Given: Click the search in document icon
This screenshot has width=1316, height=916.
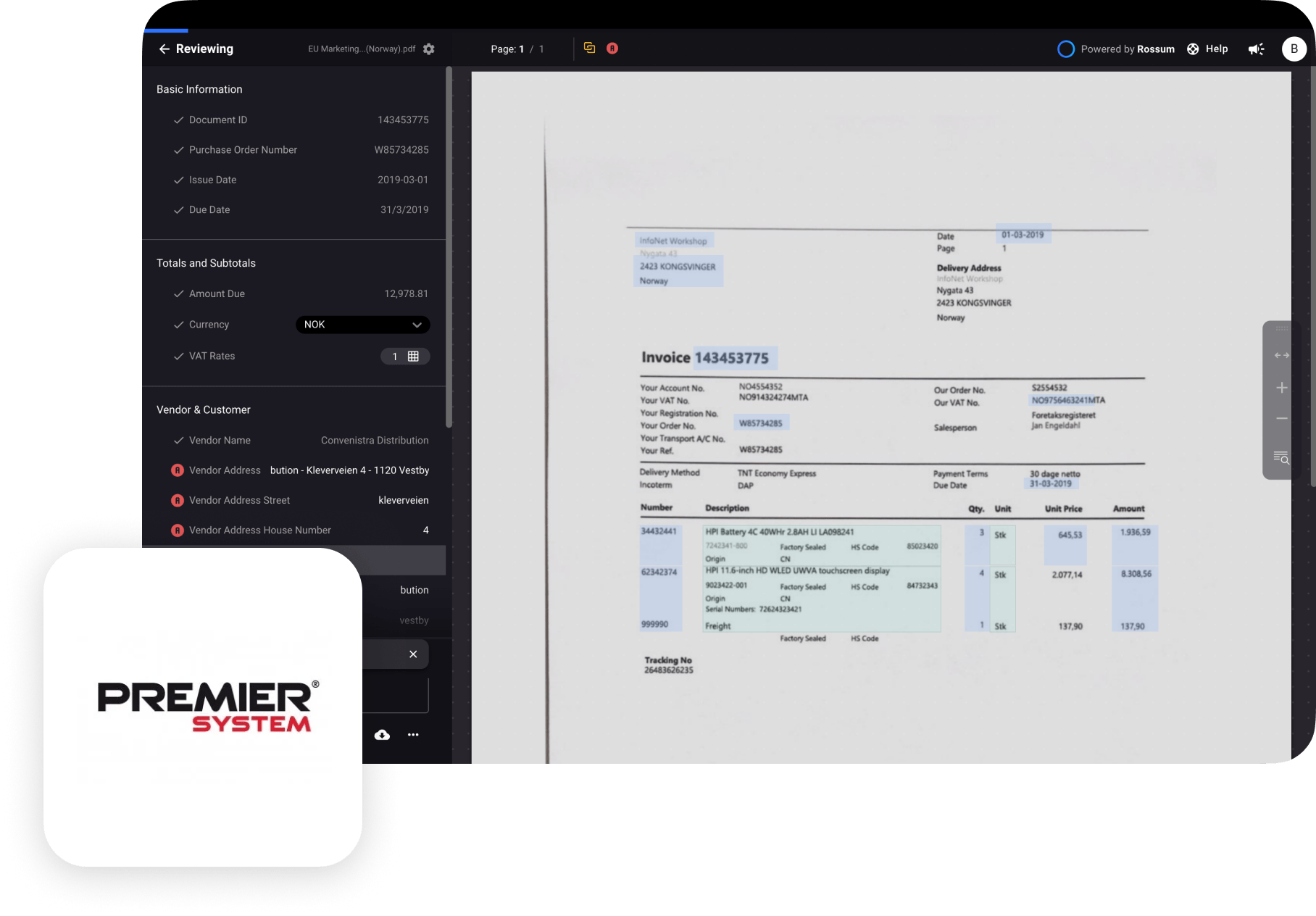Looking at the screenshot, I should click(x=1282, y=457).
